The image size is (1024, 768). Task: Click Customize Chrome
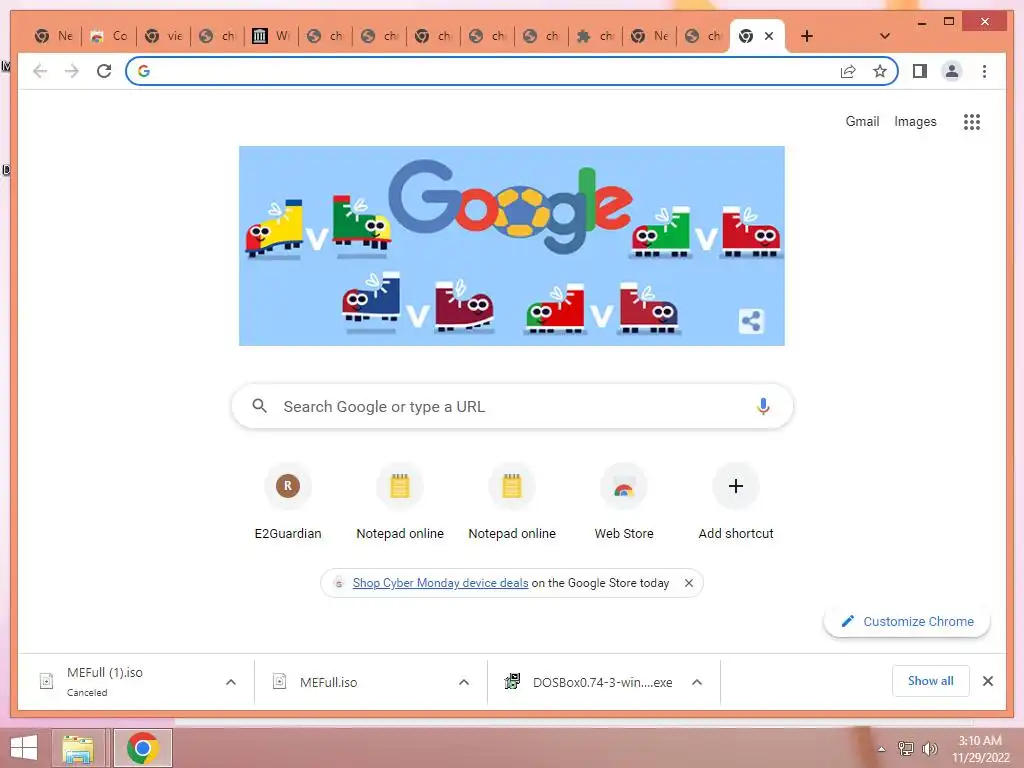point(906,621)
